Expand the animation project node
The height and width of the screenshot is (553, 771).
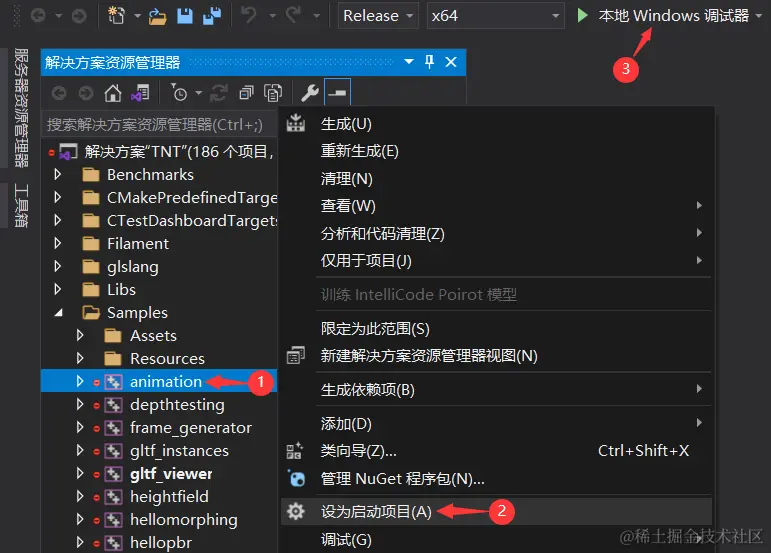click(80, 381)
